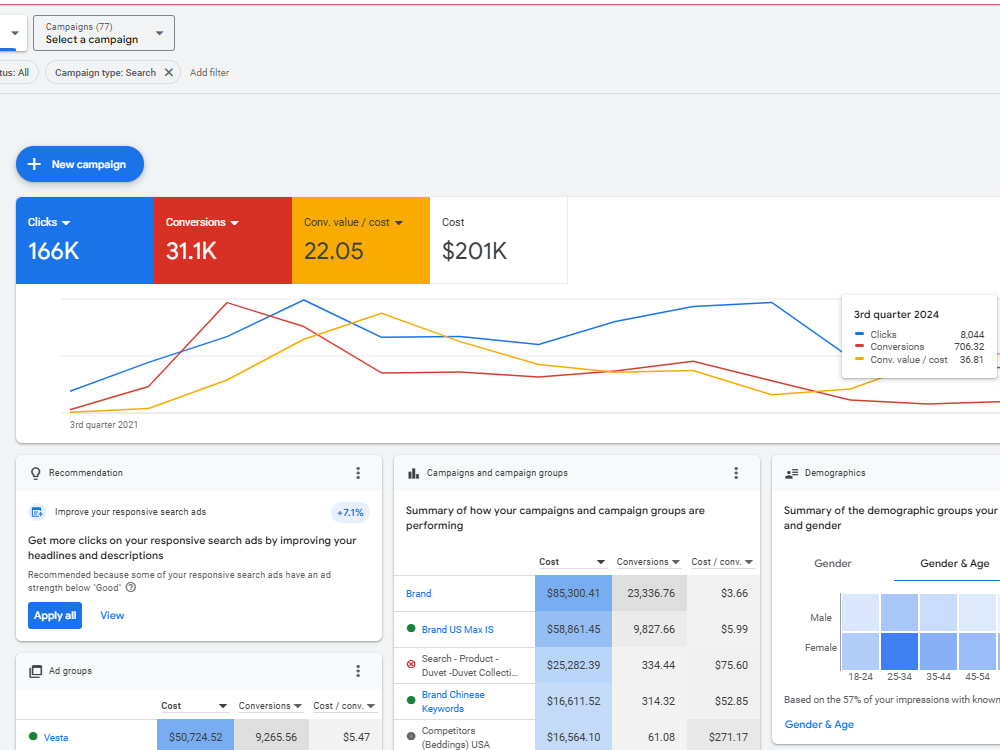Viewport: 1000px width, 750px height.
Task: Click the Female 25-34 heatmap cell
Action: pos(899,651)
